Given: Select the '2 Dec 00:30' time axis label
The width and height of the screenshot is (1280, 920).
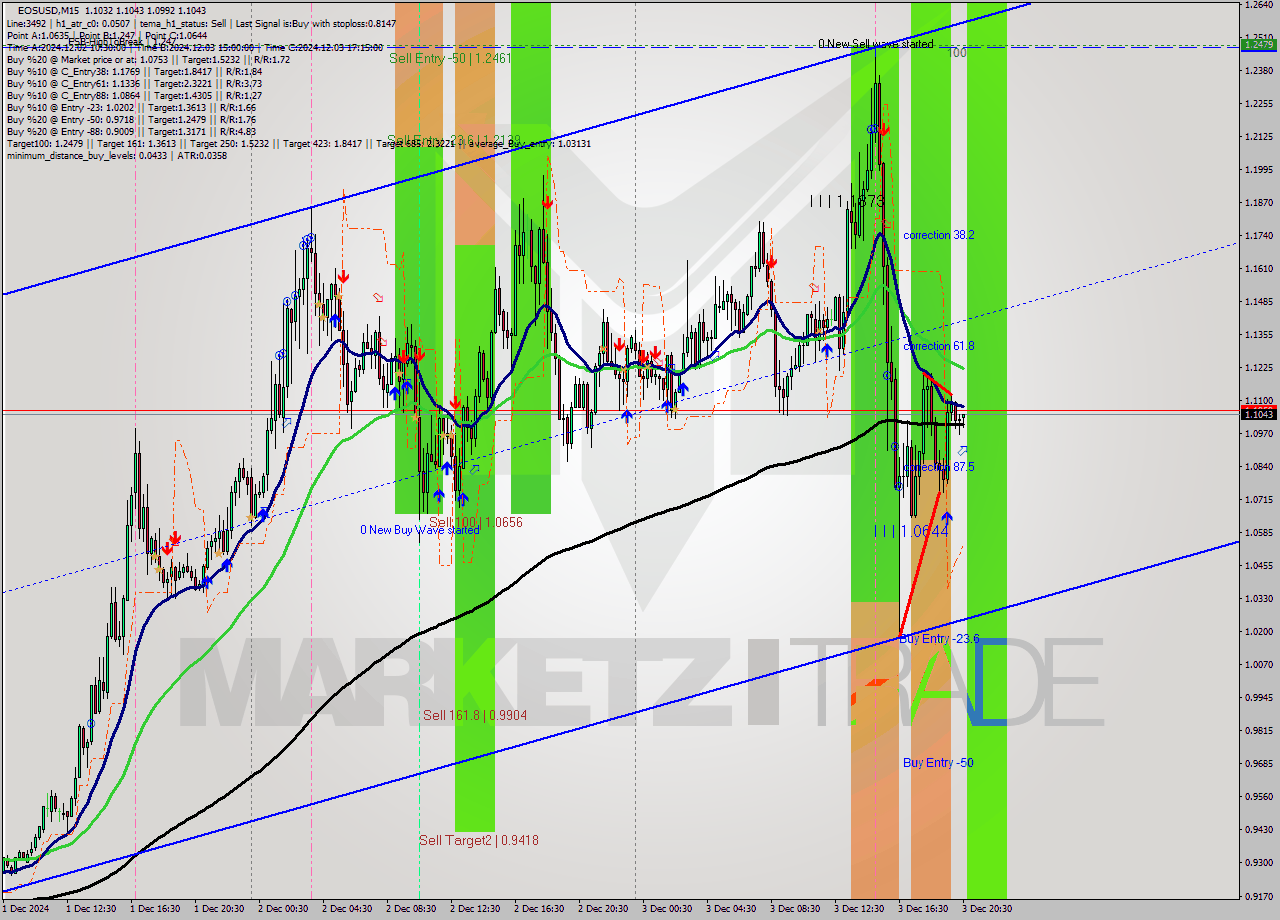Looking at the screenshot, I should coord(283,909).
